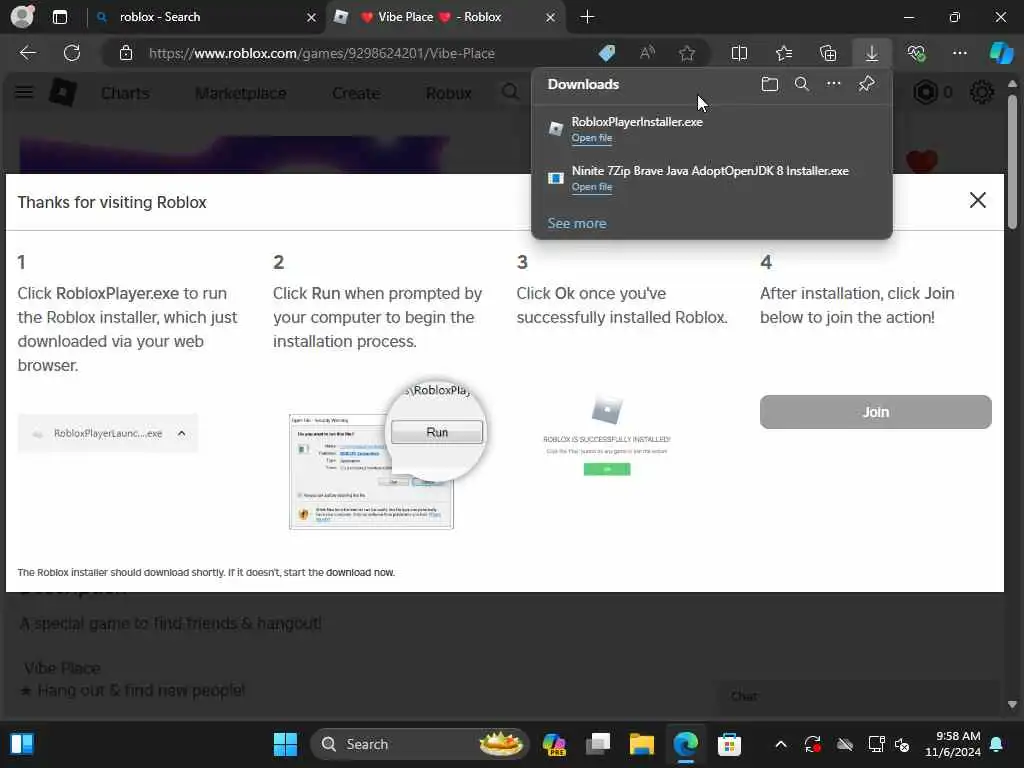Add this page to favorites star
This screenshot has height=768, width=1024.
[687, 53]
